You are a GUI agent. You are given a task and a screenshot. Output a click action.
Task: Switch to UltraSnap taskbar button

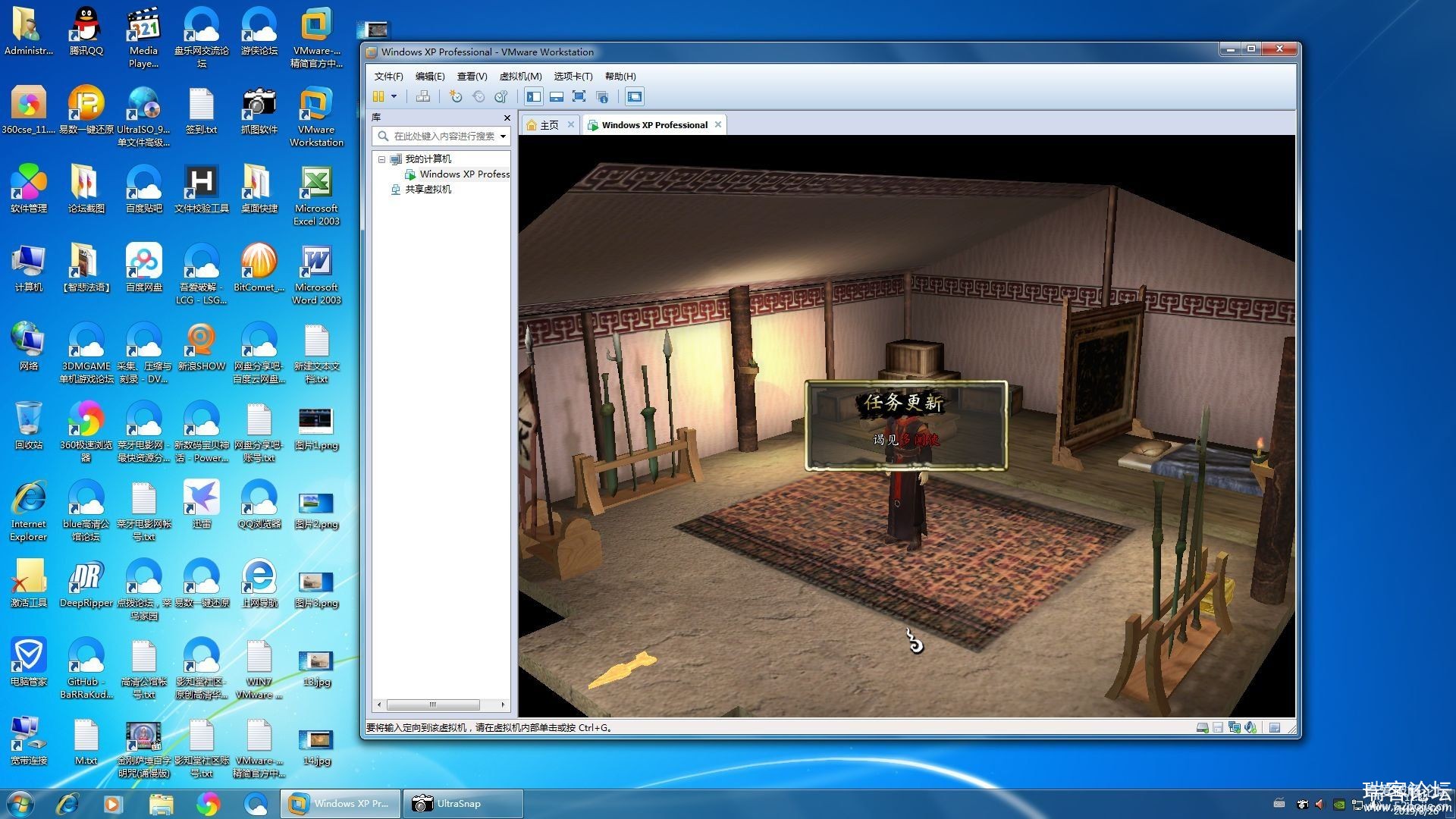tap(463, 804)
